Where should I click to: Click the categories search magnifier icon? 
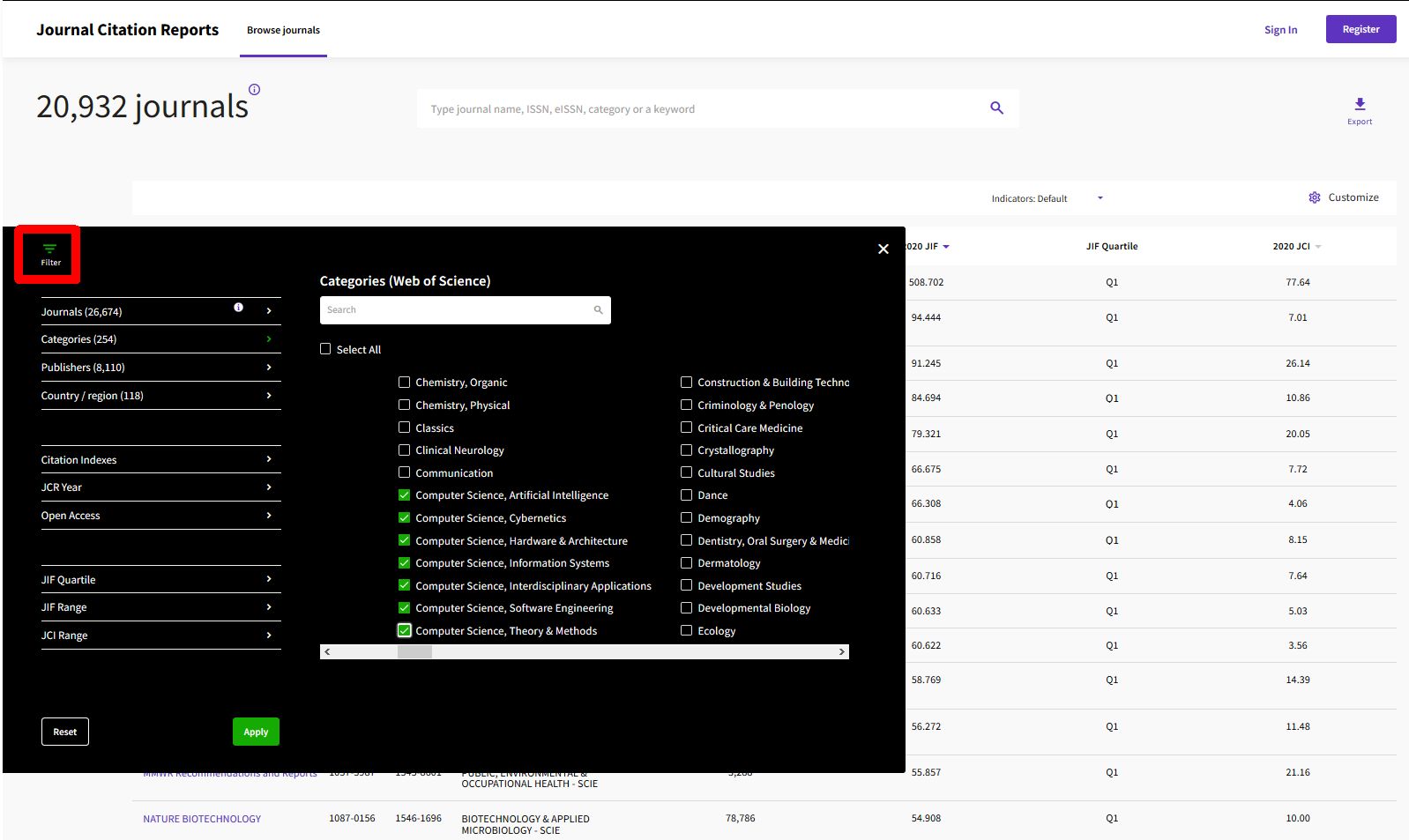tap(598, 310)
